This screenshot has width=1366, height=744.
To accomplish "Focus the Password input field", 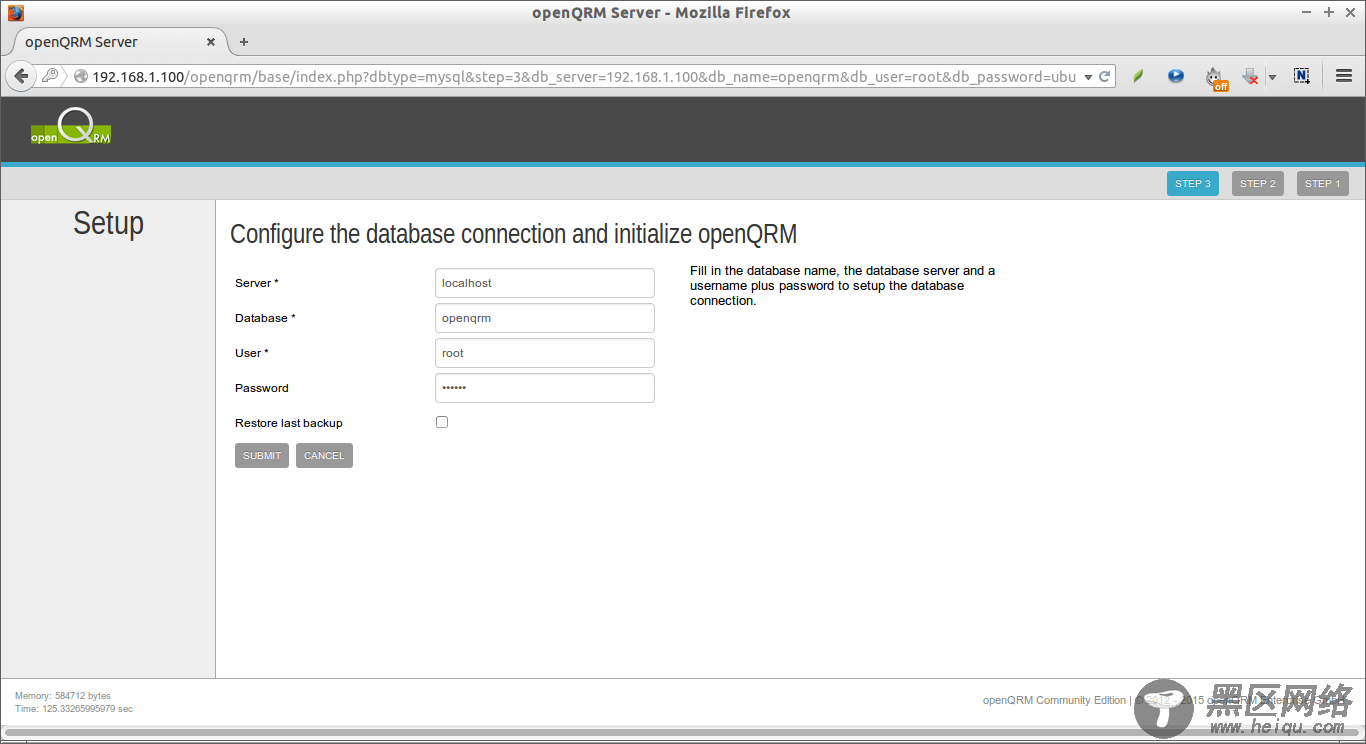I will (545, 388).
